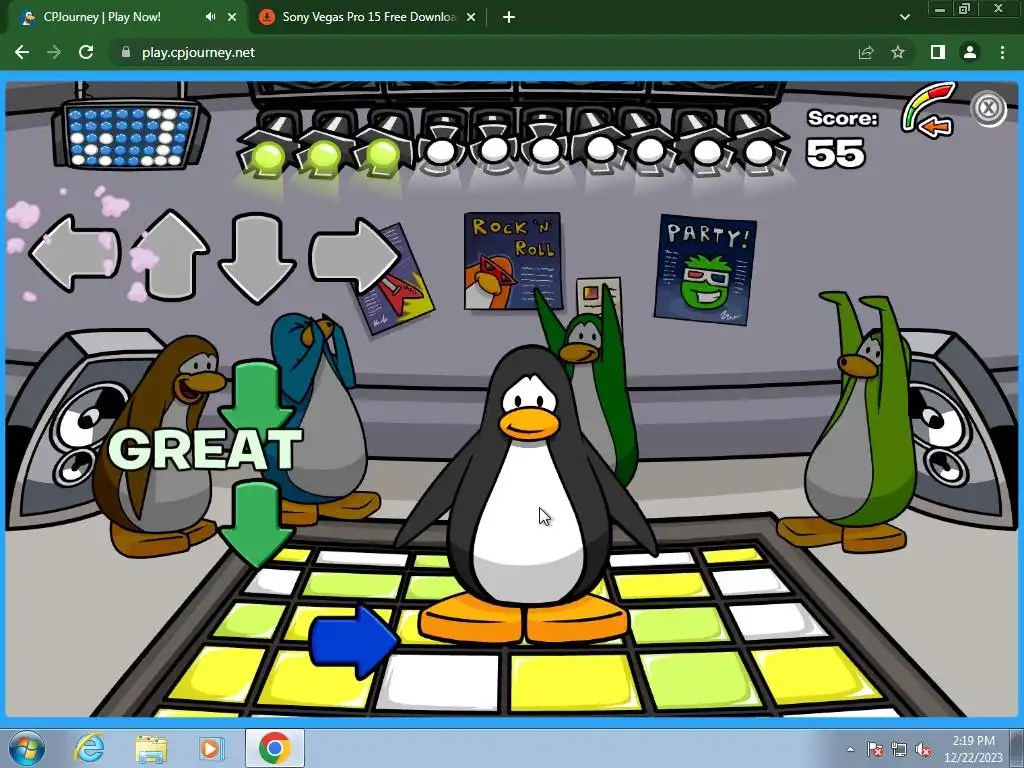Click the blue LED light panel
This screenshot has height=768, width=1024.
(131, 135)
